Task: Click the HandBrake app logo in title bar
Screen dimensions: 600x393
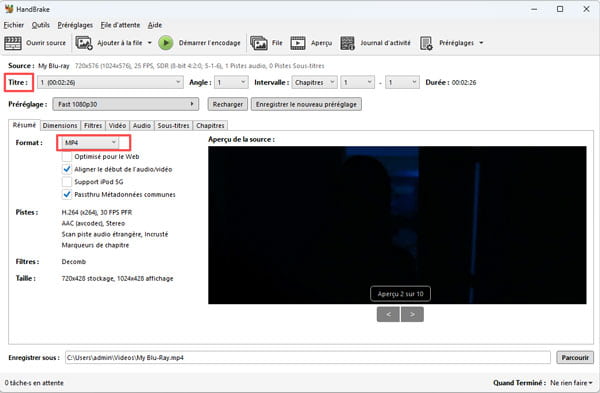Action: (9, 9)
